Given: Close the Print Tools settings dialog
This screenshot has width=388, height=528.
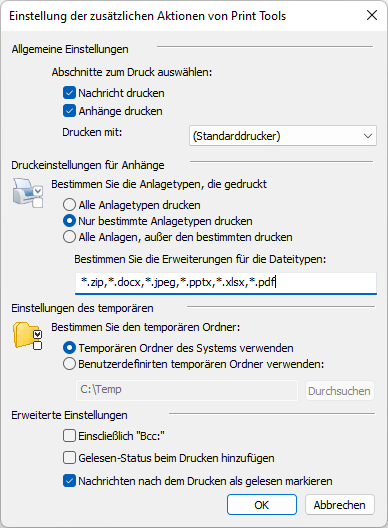Looking at the screenshot, I should tap(371, 15).
